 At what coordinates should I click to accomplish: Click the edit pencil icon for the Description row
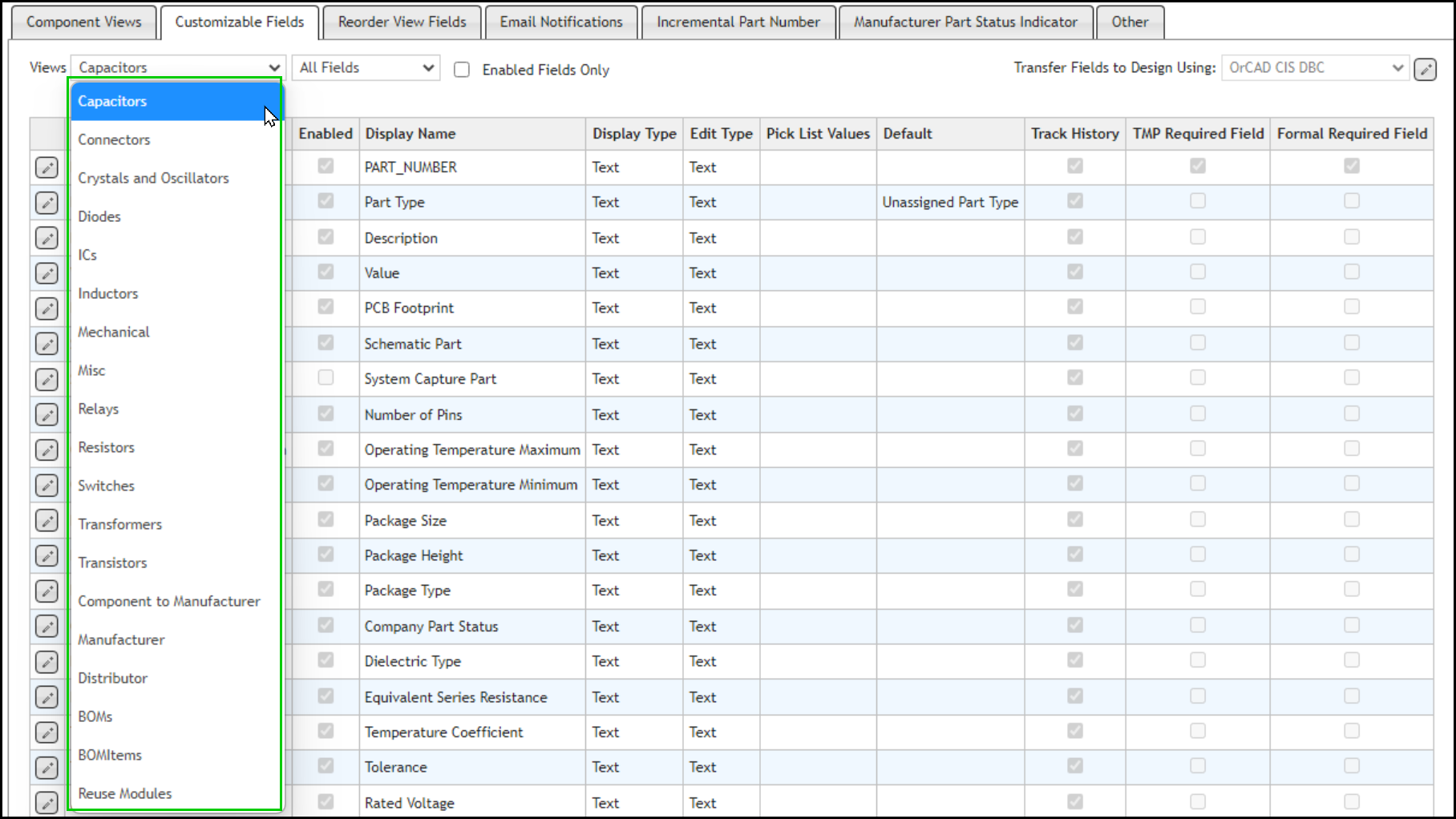[47, 238]
